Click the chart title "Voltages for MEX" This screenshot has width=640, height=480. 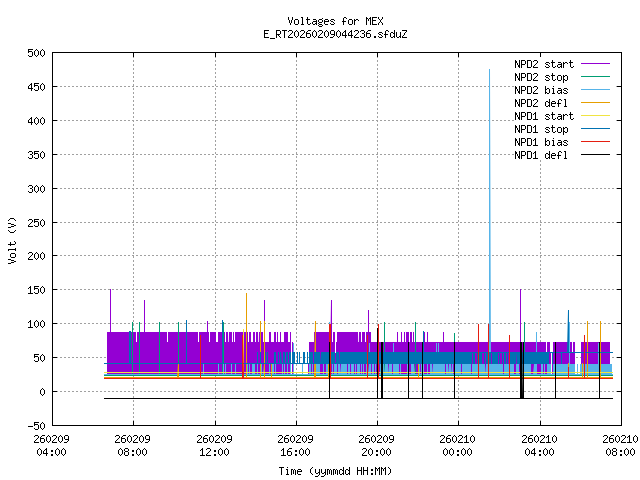[335, 21]
